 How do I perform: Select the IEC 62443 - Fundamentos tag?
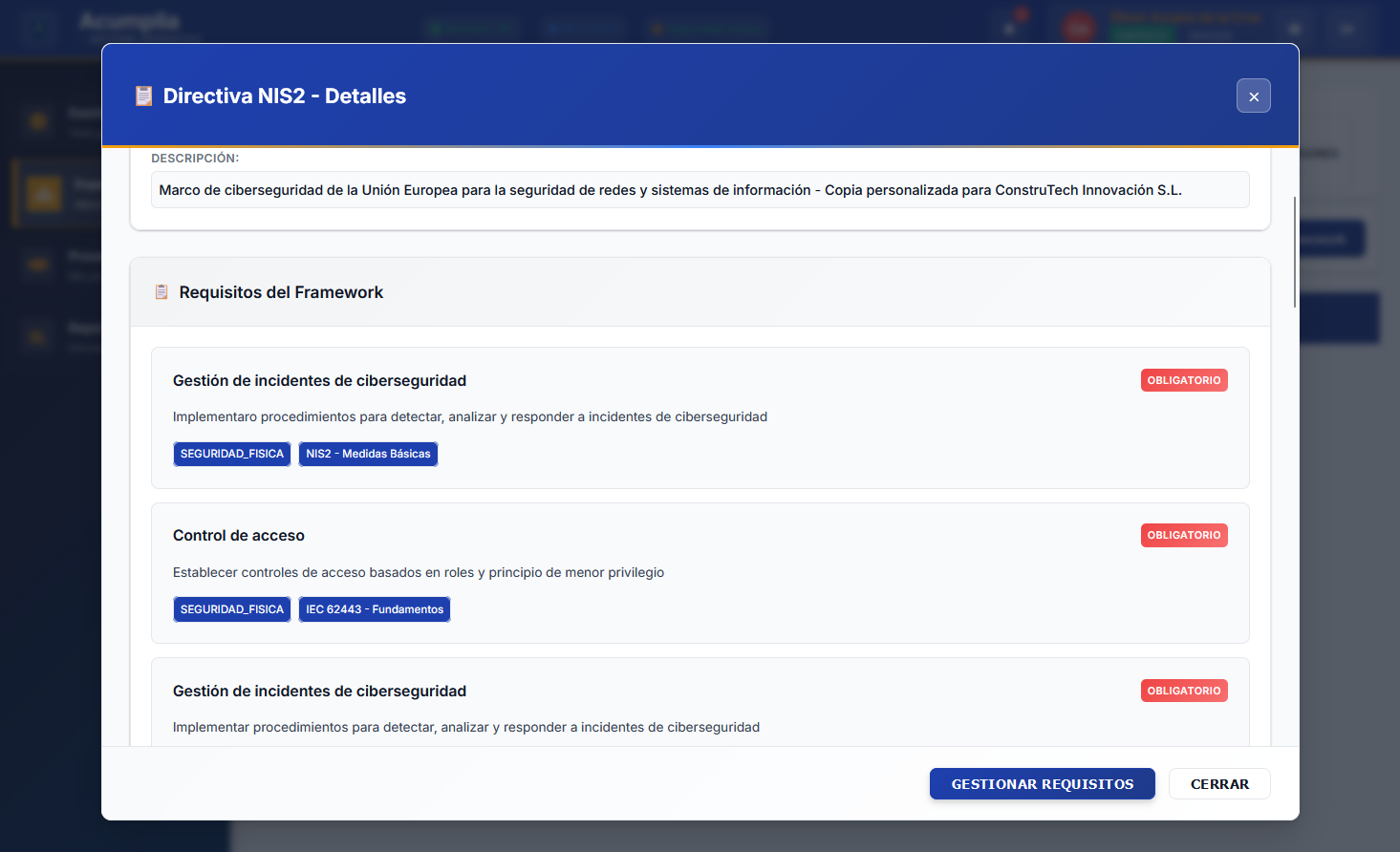(x=374, y=609)
